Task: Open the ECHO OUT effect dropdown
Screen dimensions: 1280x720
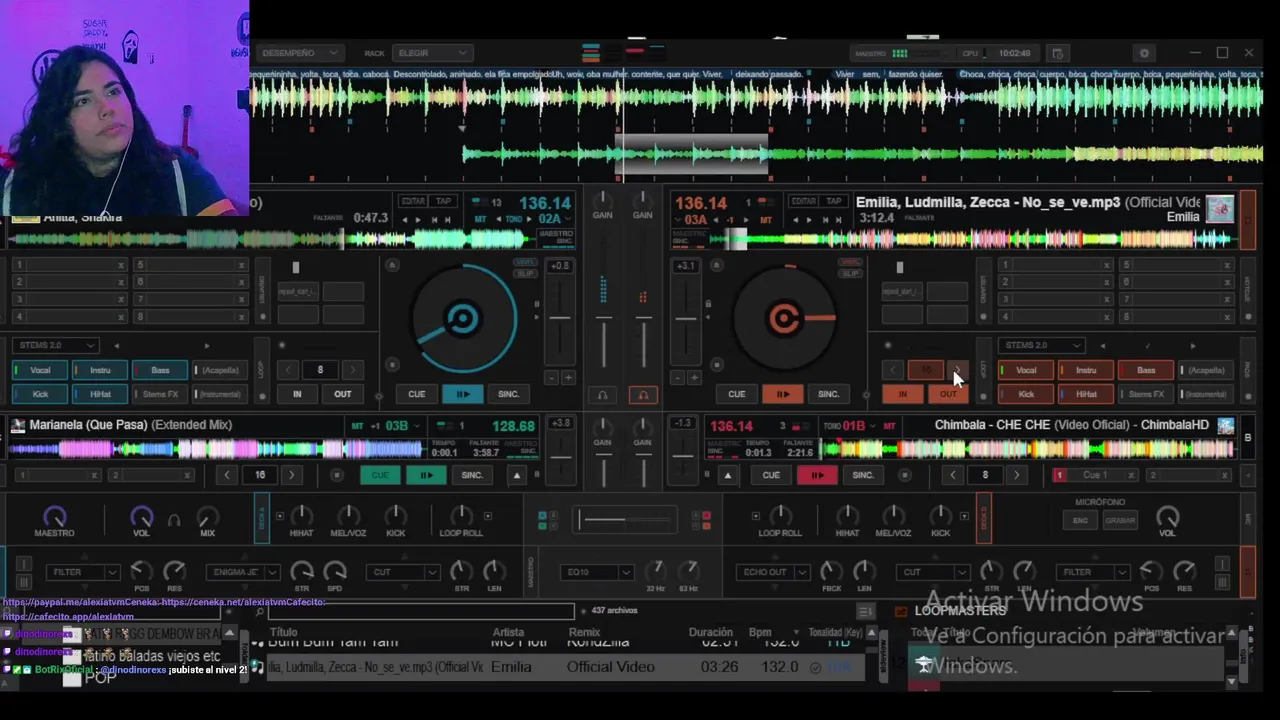Action: pos(774,572)
